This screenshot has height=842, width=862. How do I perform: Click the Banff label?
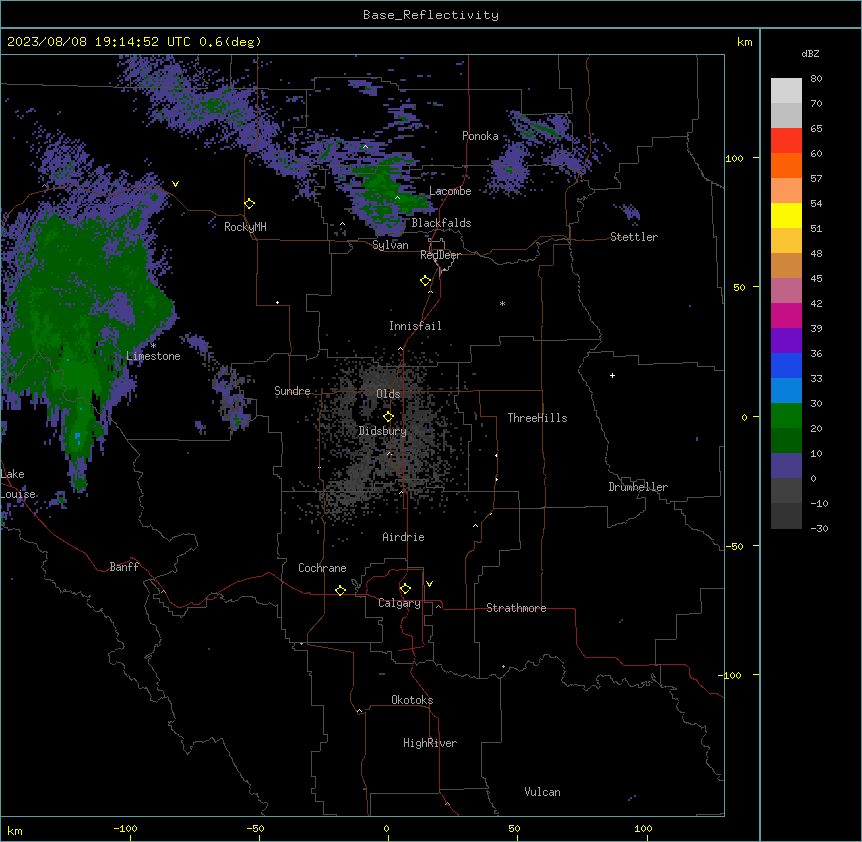click(x=124, y=567)
